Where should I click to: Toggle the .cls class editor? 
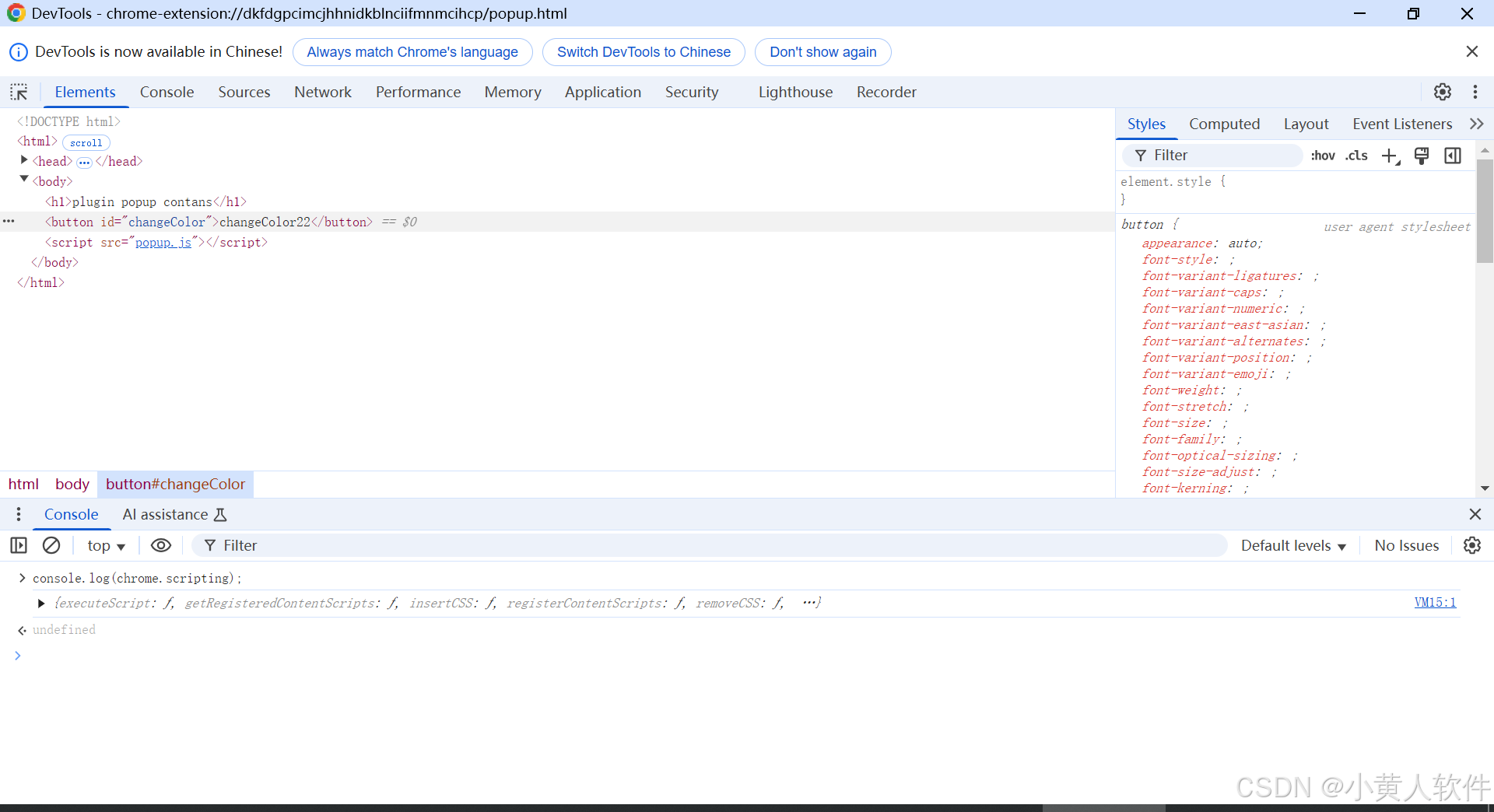point(1356,156)
